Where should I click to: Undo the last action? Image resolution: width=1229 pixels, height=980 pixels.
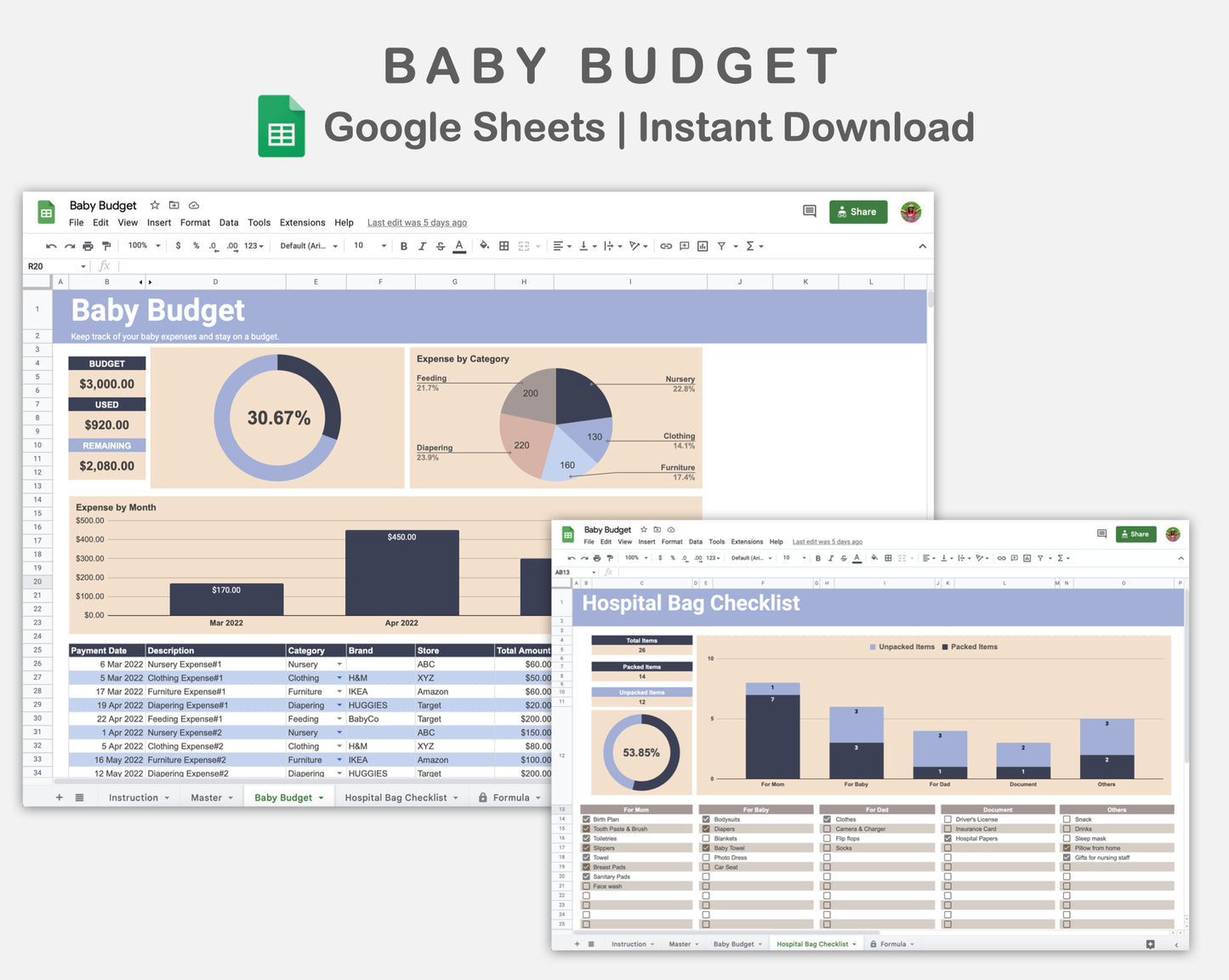(x=51, y=246)
